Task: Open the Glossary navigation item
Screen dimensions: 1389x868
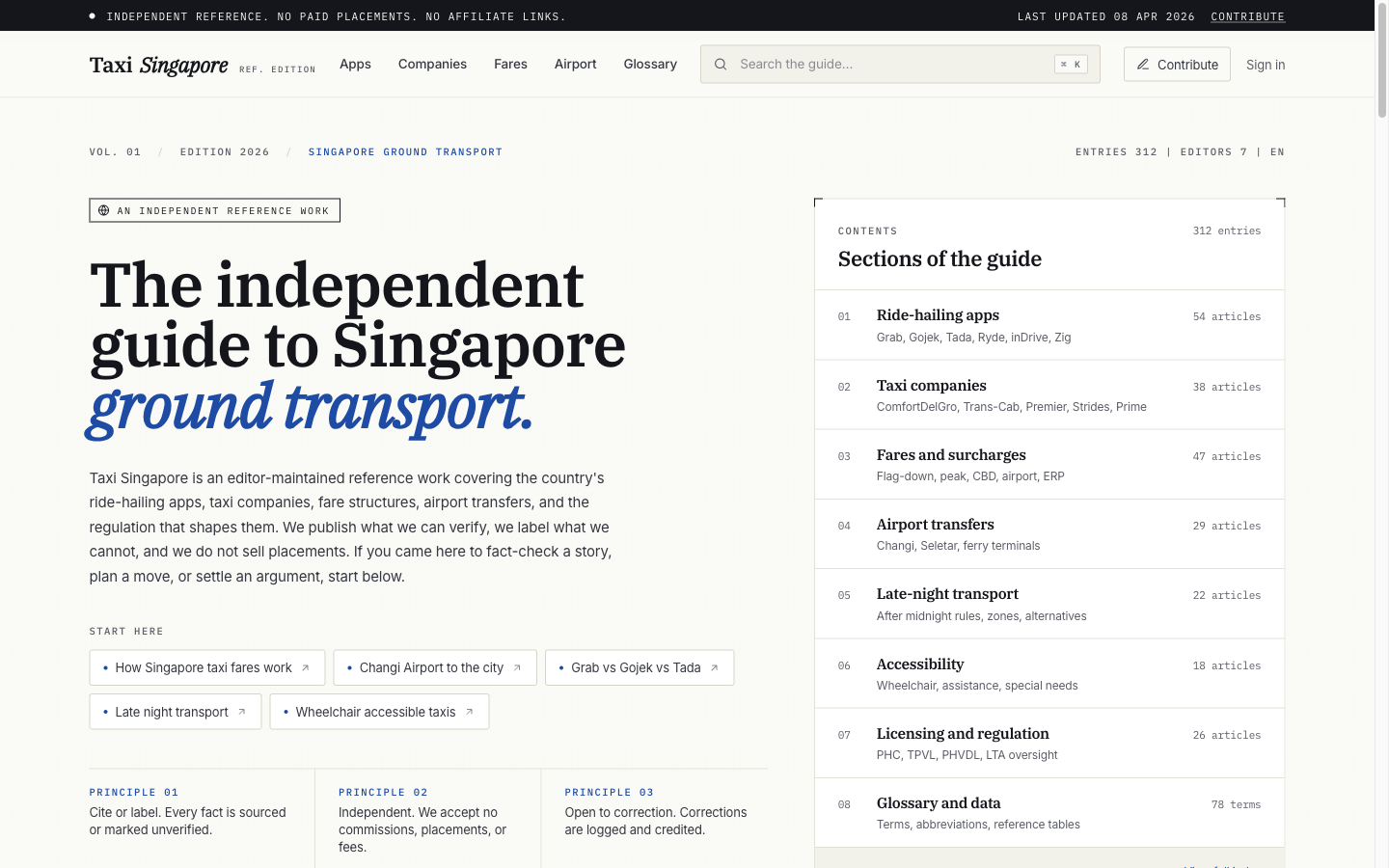Action: click(x=650, y=64)
